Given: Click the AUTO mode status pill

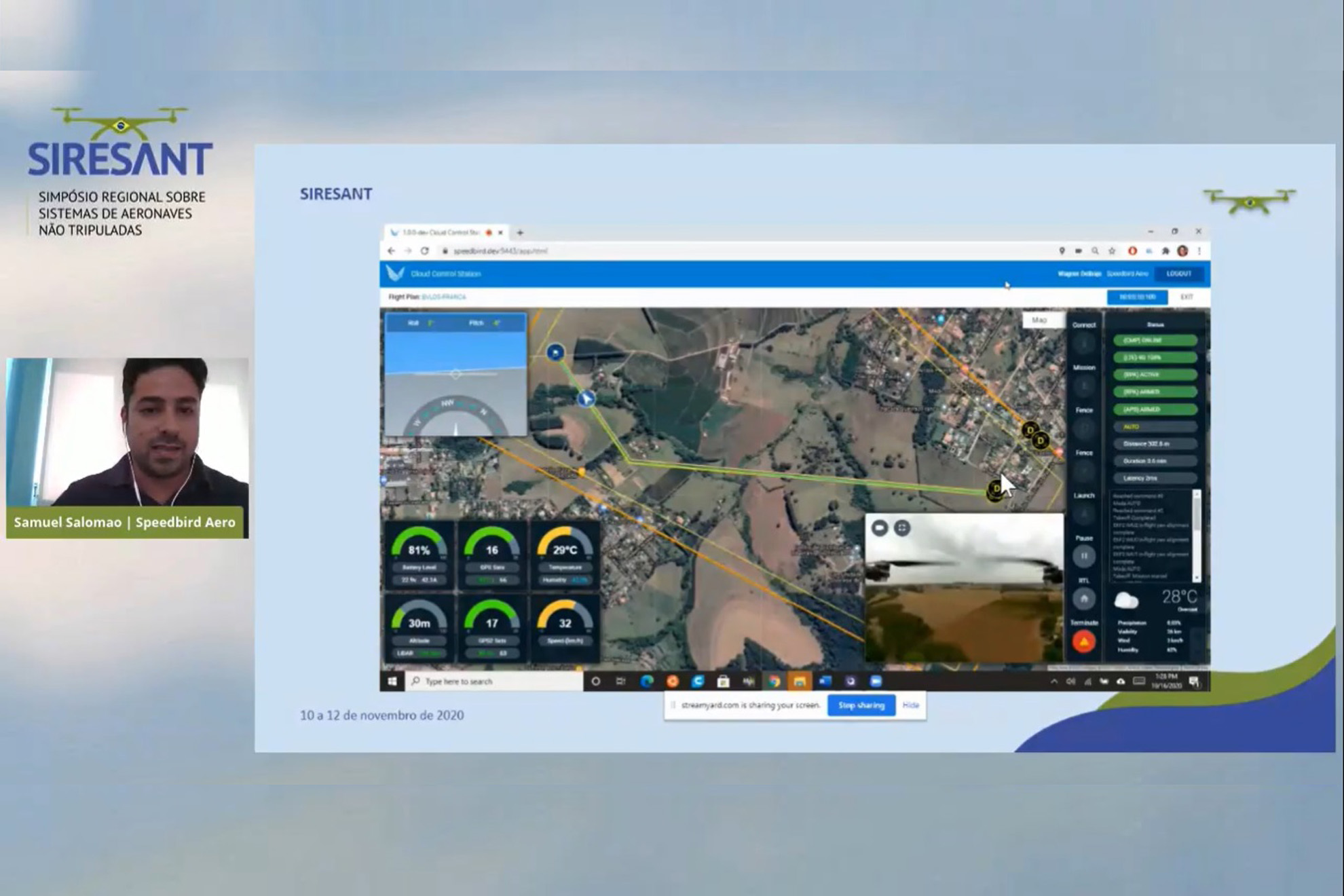Looking at the screenshot, I should (1155, 427).
